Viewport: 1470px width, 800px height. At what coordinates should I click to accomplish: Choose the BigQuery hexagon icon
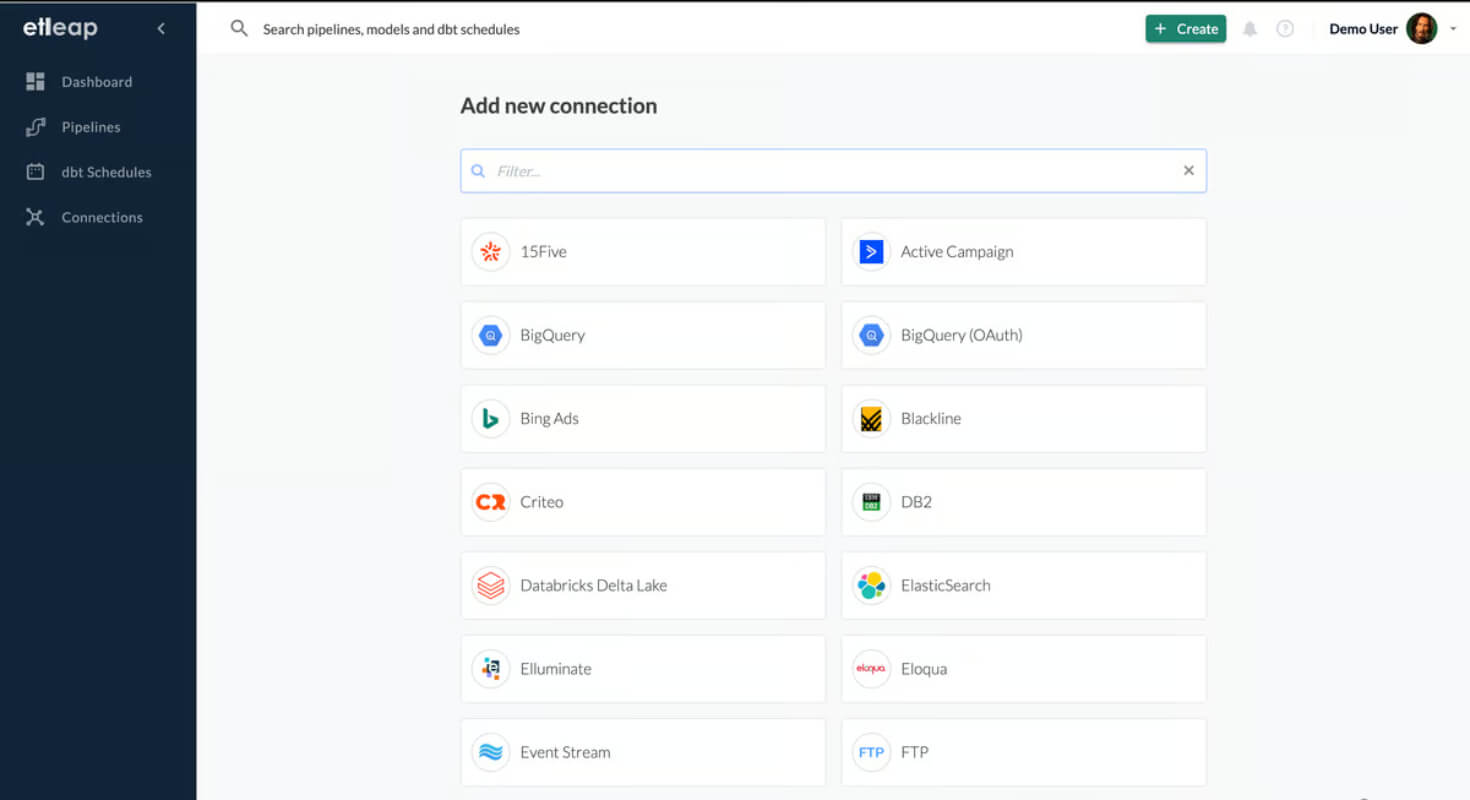coord(490,335)
